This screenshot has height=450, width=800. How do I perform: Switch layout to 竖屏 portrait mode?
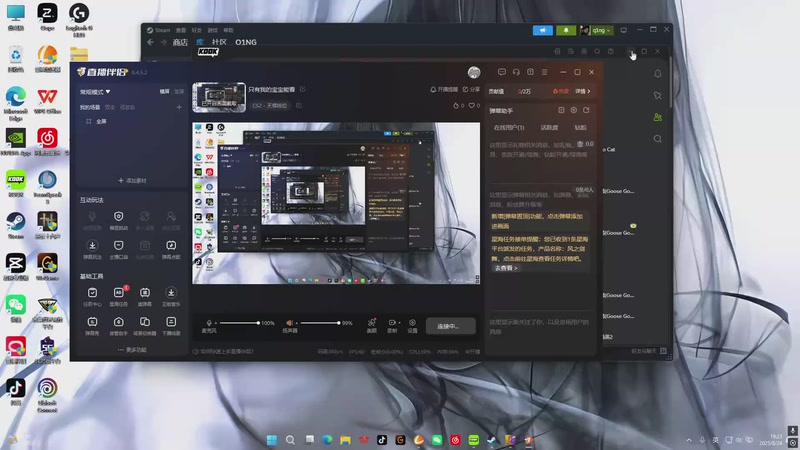tap(179, 91)
